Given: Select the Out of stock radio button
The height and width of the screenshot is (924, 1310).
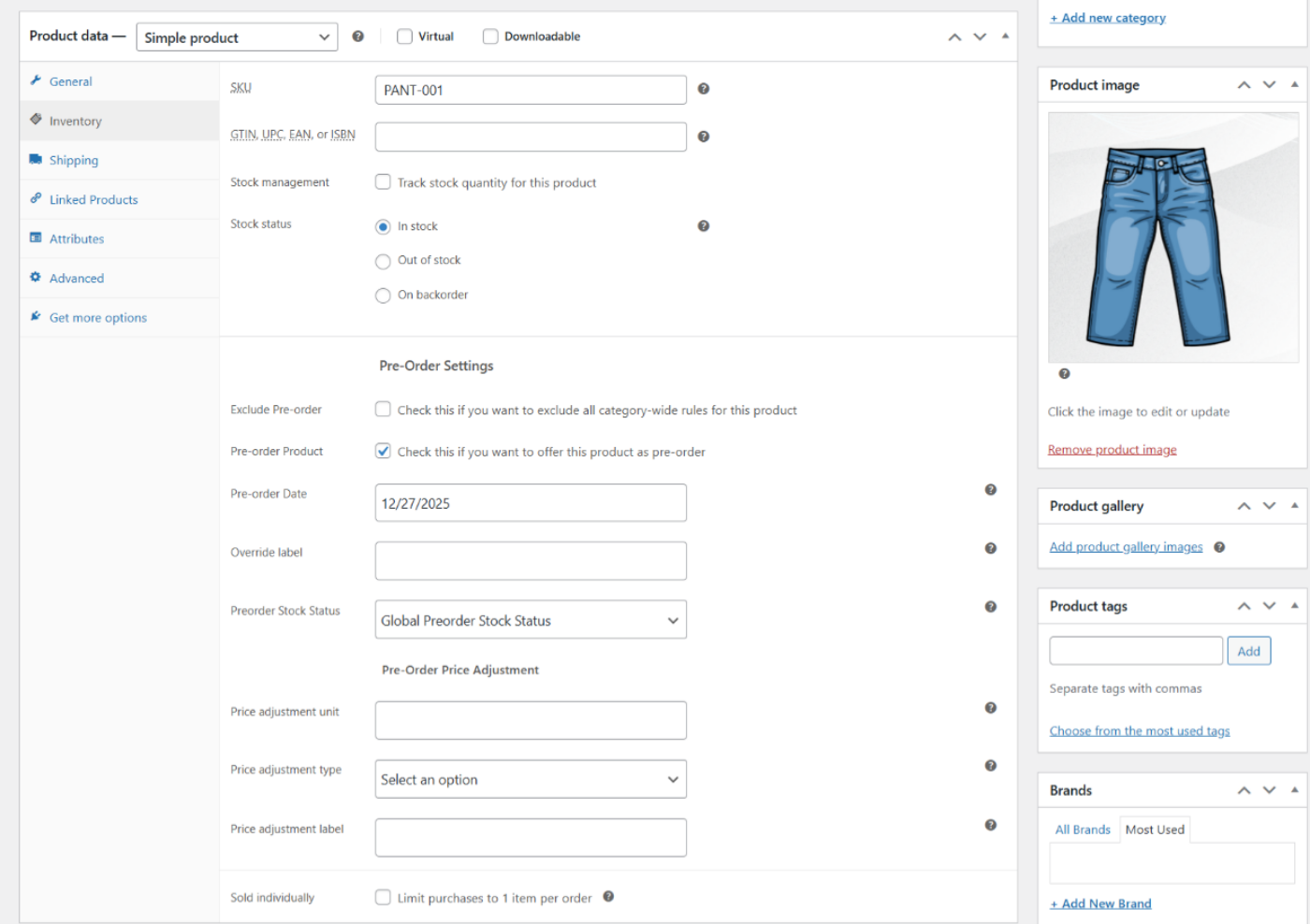Looking at the screenshot, I should (383, 260).
